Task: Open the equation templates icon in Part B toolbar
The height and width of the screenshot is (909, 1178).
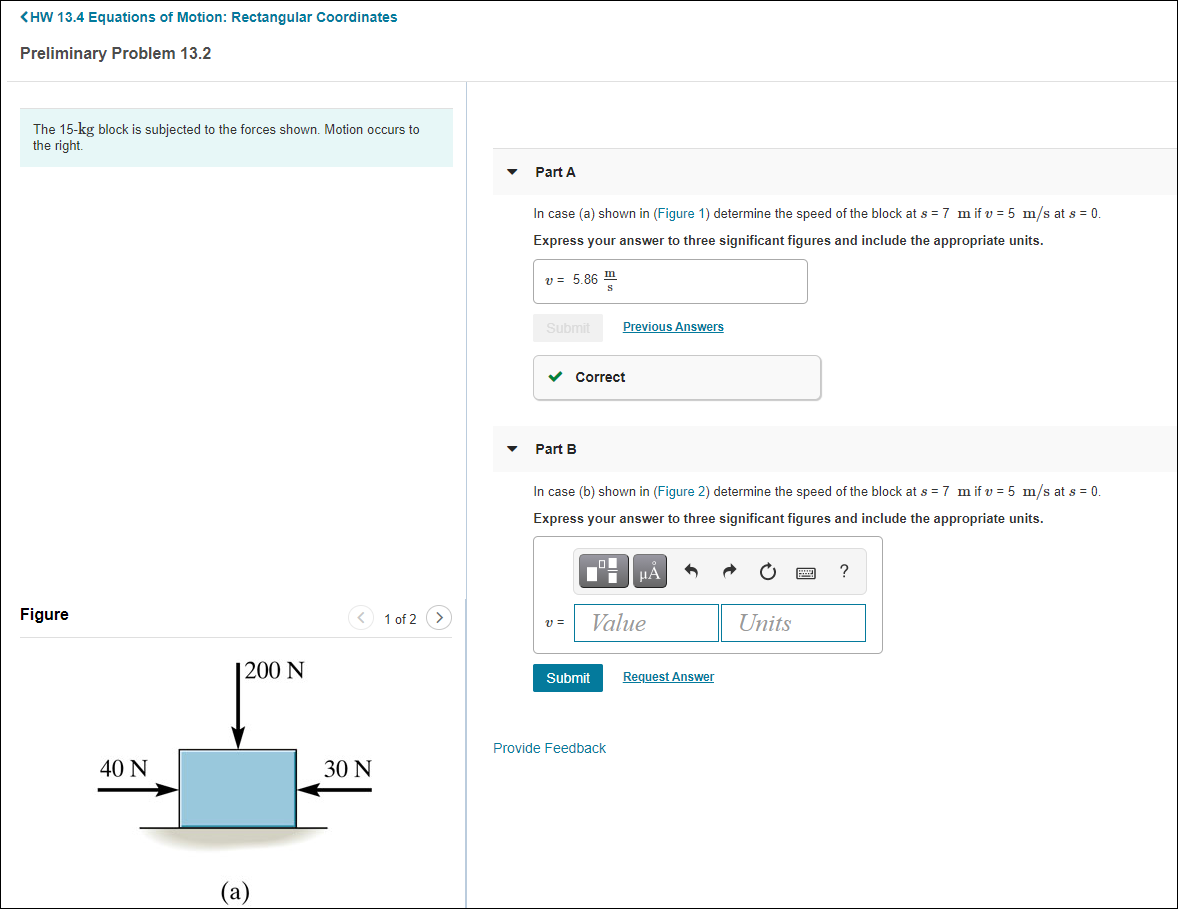Action: [601, 570]
